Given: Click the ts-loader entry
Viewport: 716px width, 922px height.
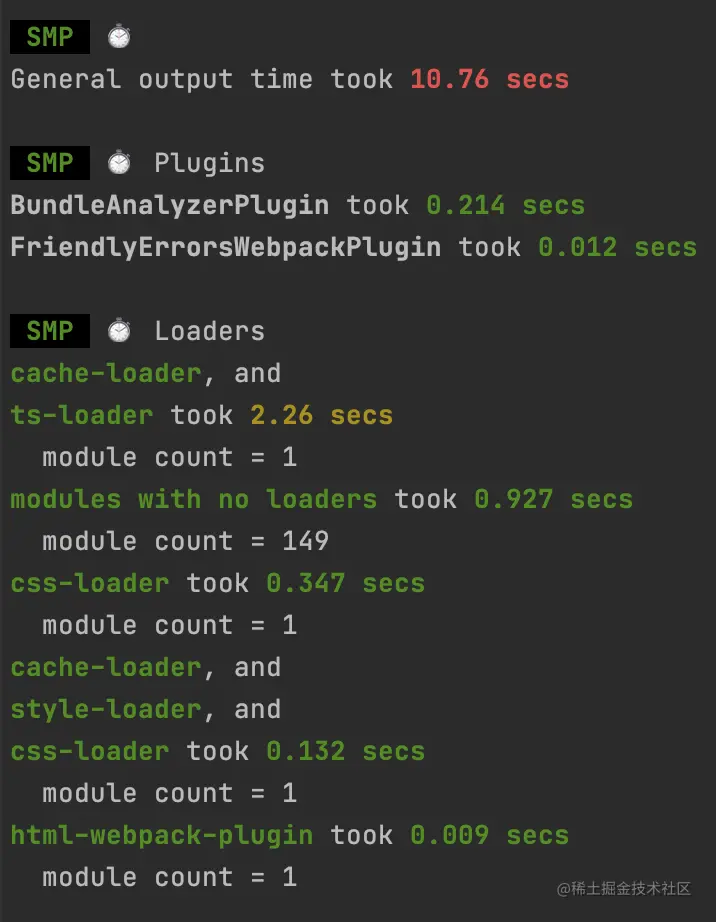Looking at the screenshot, I should [82, 415].
